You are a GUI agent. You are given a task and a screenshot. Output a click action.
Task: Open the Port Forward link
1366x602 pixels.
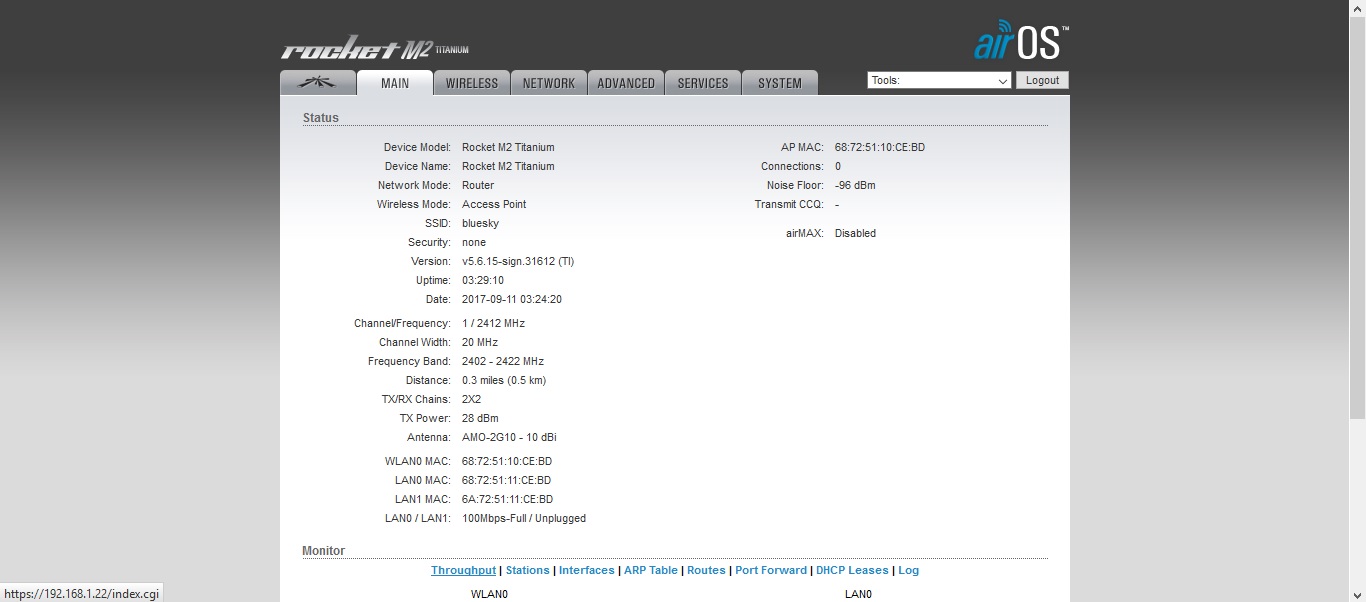771,570
